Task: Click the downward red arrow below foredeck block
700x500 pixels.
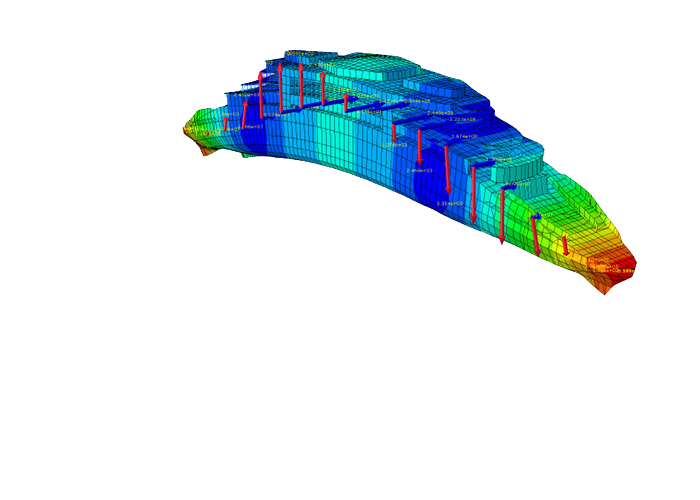Action: click(x=501, y=215)
